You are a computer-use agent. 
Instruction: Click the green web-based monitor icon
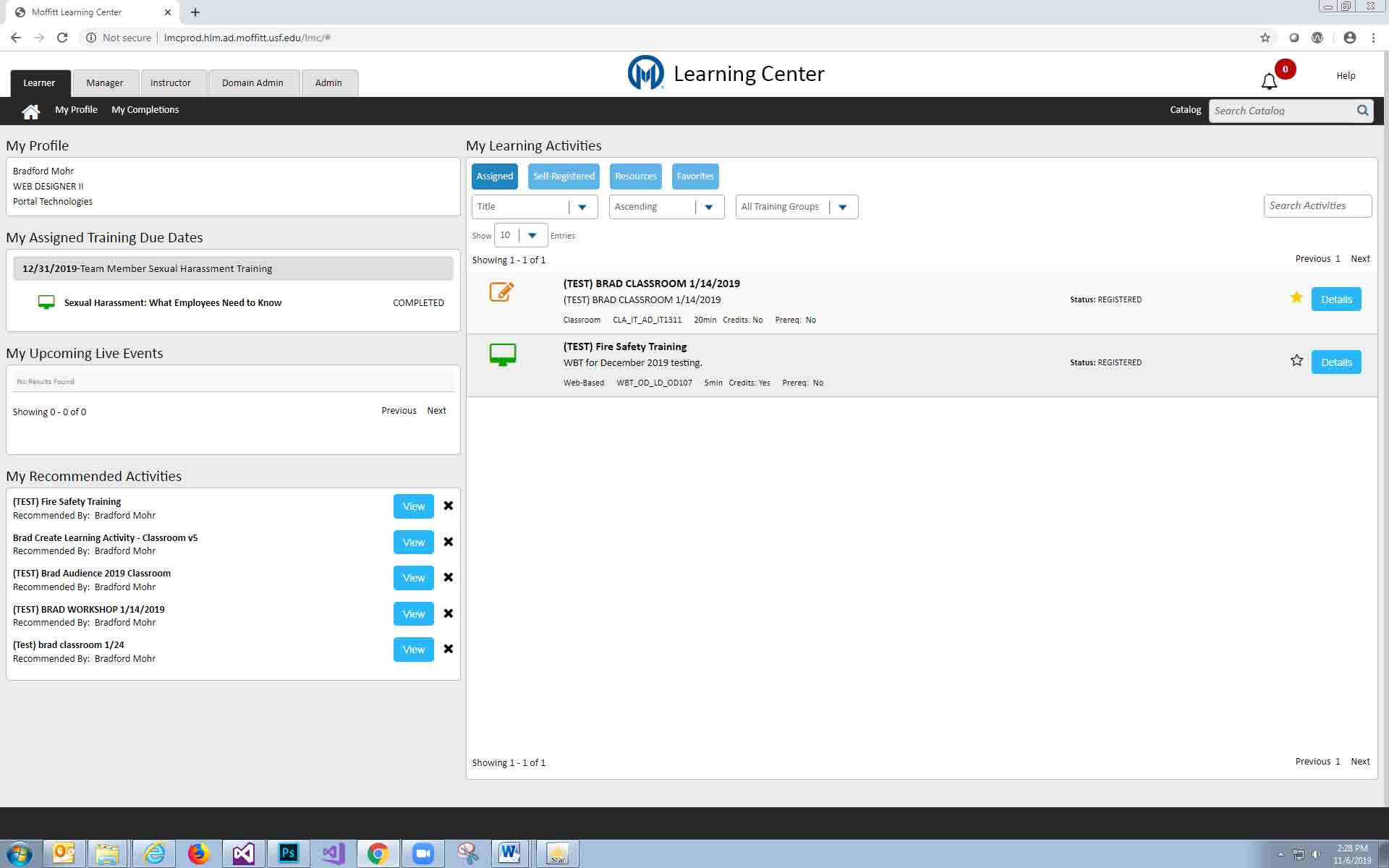(503, 354)
